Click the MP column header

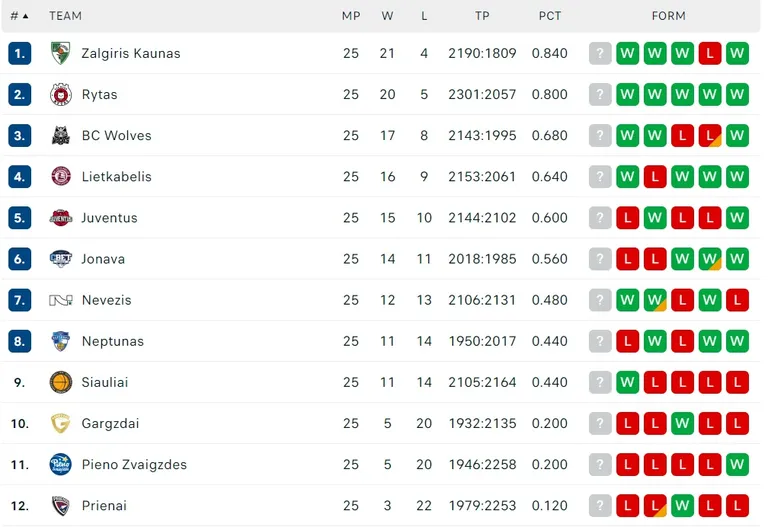pyautogui.click(x=351, y=16)
